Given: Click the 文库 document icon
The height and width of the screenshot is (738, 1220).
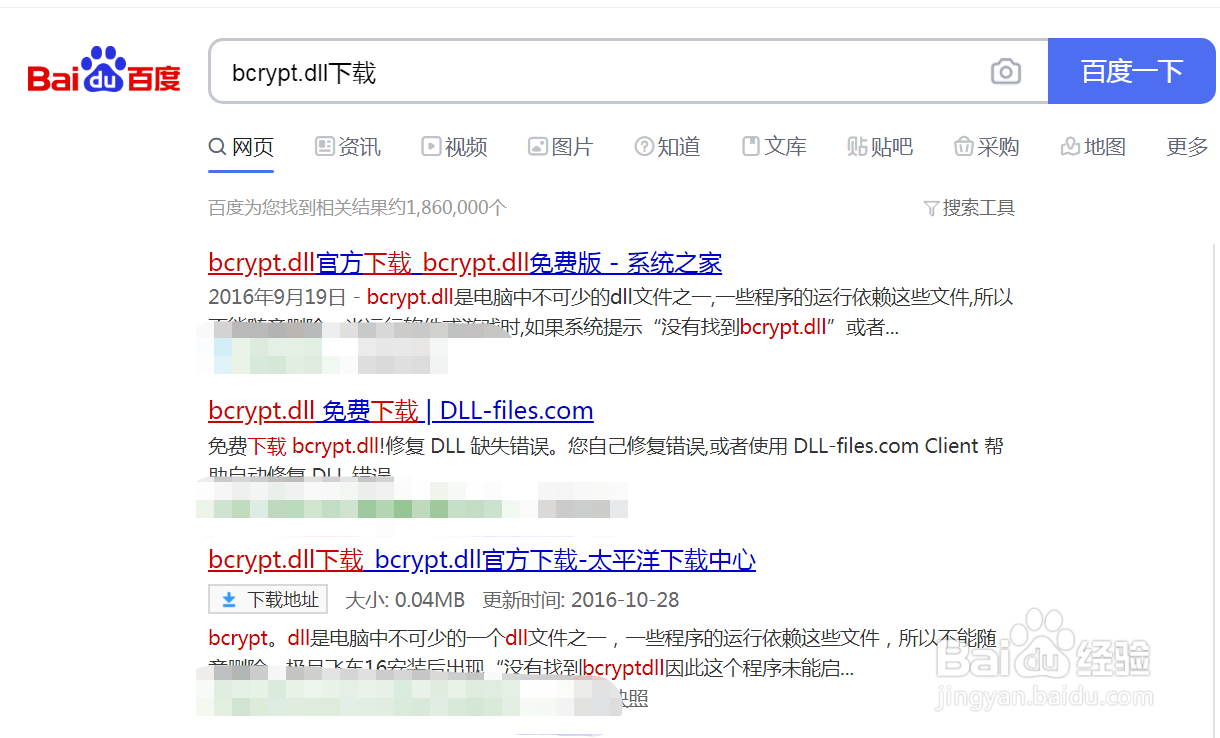Looking at the screenshot, I should pyautogui.click(x=753, y=146).
